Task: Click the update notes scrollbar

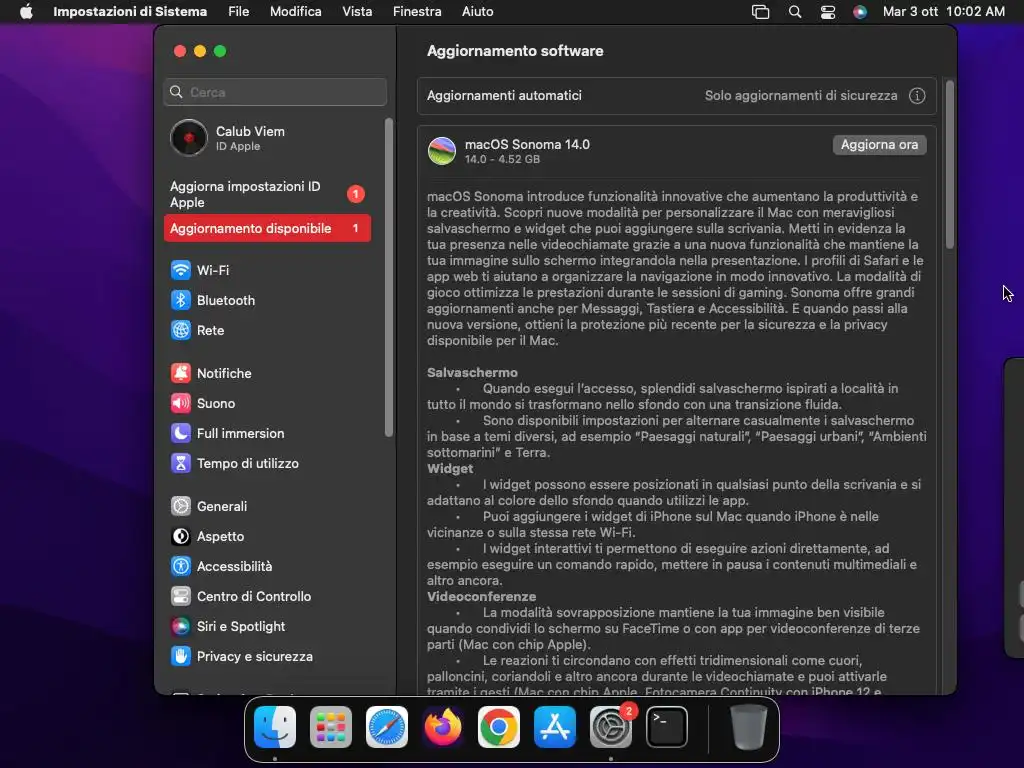Action: (x=950, y=165)
